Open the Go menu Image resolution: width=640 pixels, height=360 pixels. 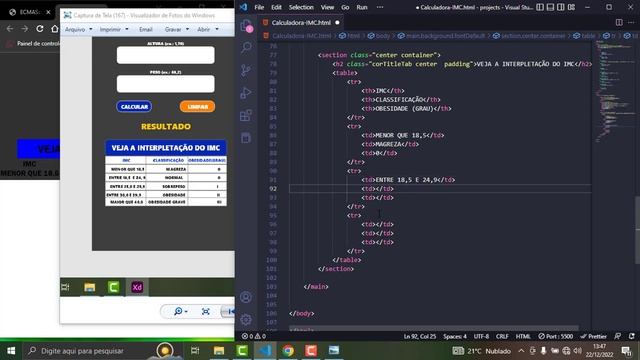click(345, 7)
